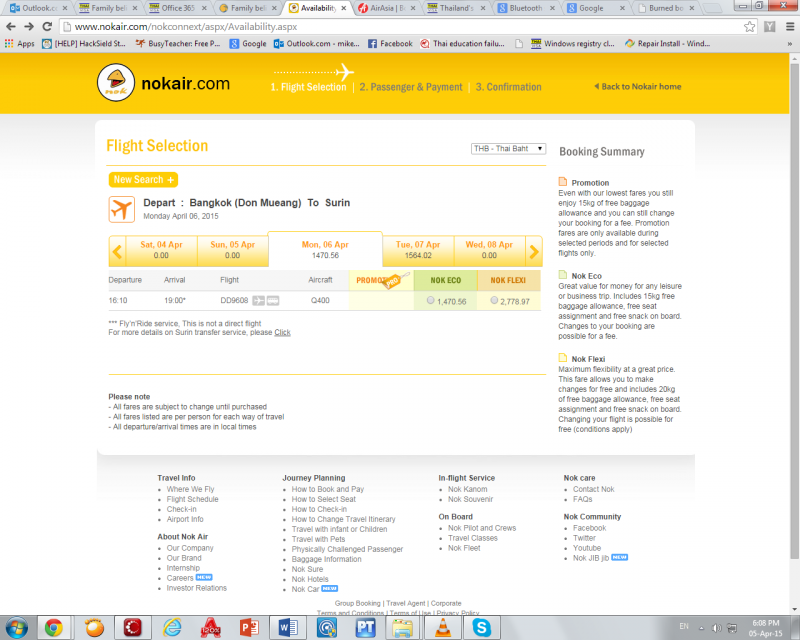Click the plane icon next to flight DD9608
The height and width of the screenshot is (640, 800).
pyautogui.click(x=259, y=301)
